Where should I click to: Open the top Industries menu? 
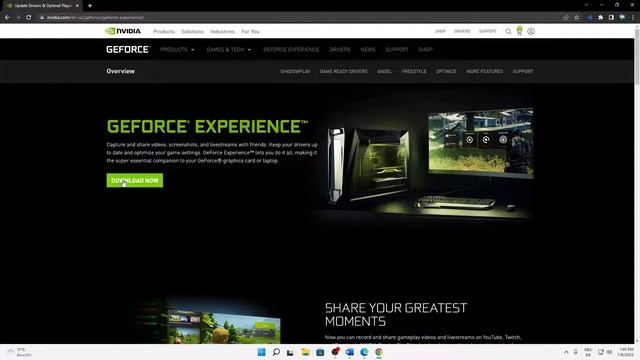click(x=222, y=31)
